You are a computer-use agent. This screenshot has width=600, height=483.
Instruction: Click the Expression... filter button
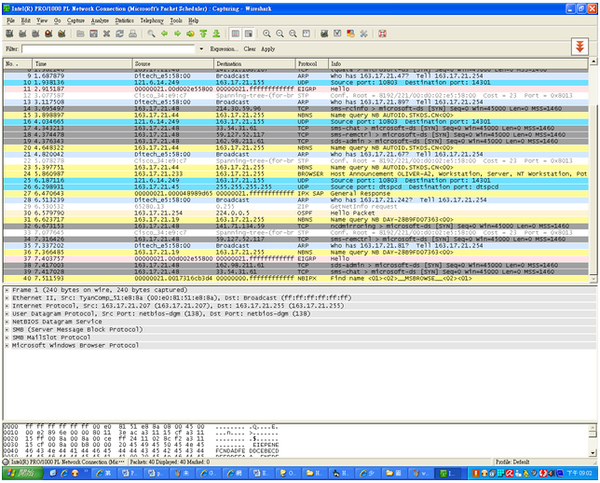[x=224, y=49]
